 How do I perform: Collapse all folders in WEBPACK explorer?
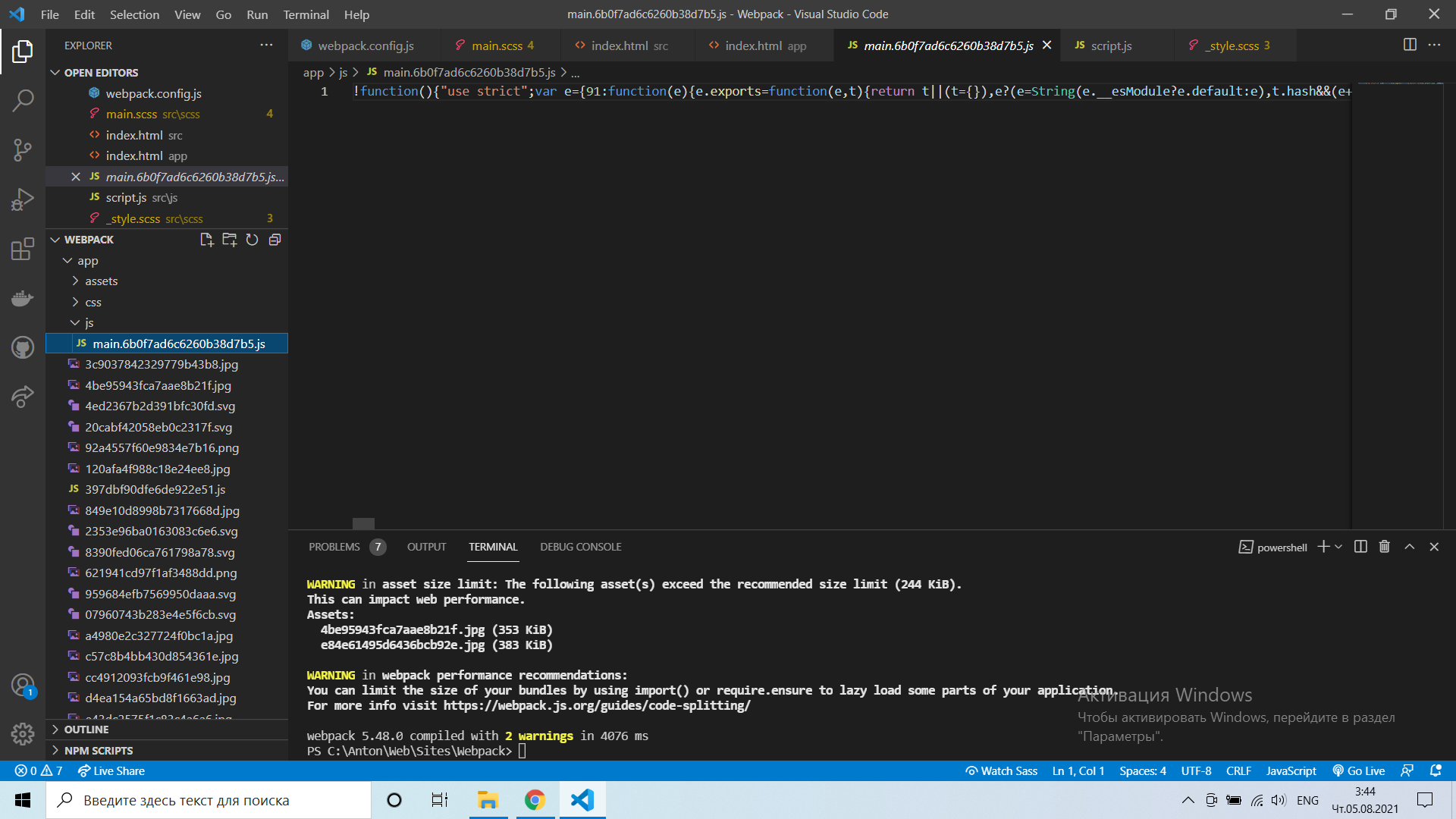(275, 240)
